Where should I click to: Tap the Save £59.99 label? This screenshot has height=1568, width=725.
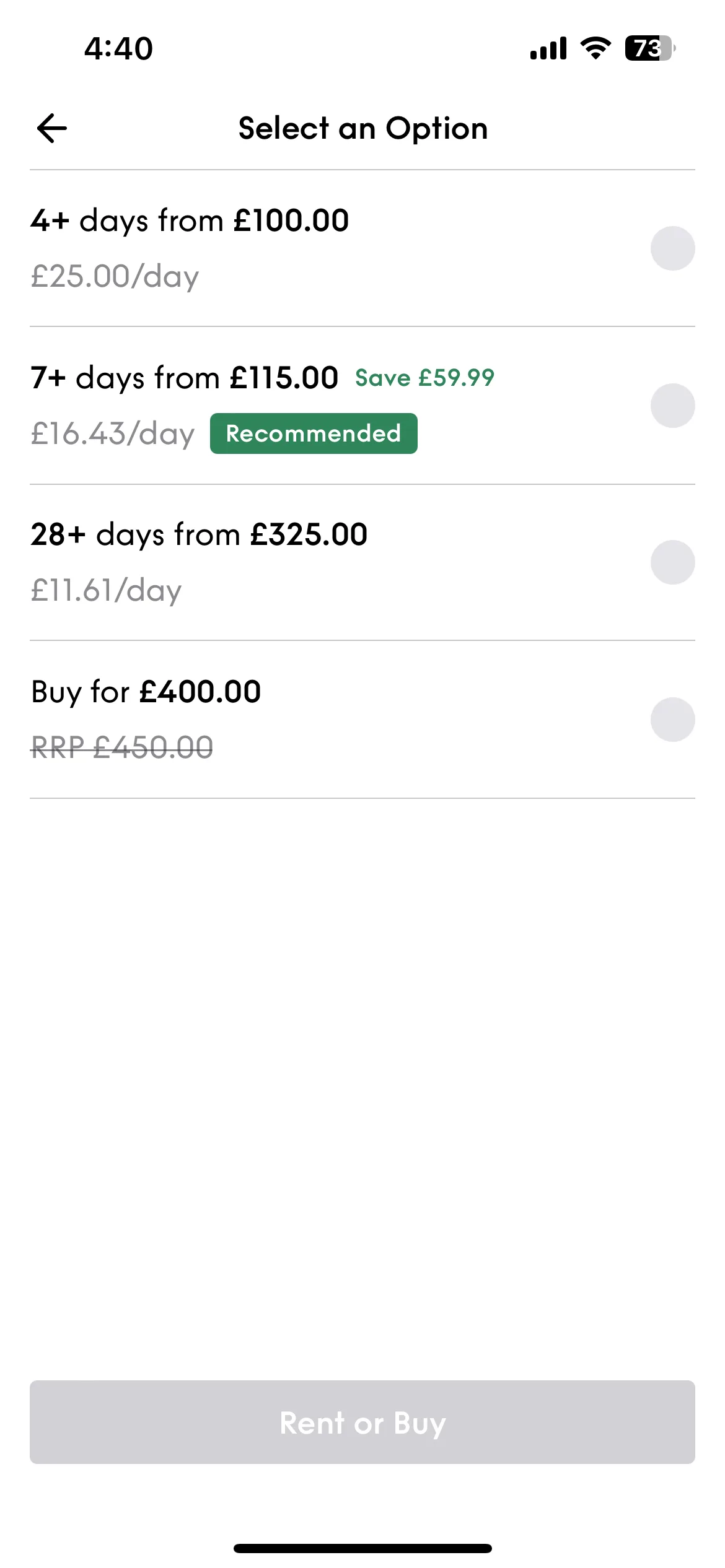(424, 378)
